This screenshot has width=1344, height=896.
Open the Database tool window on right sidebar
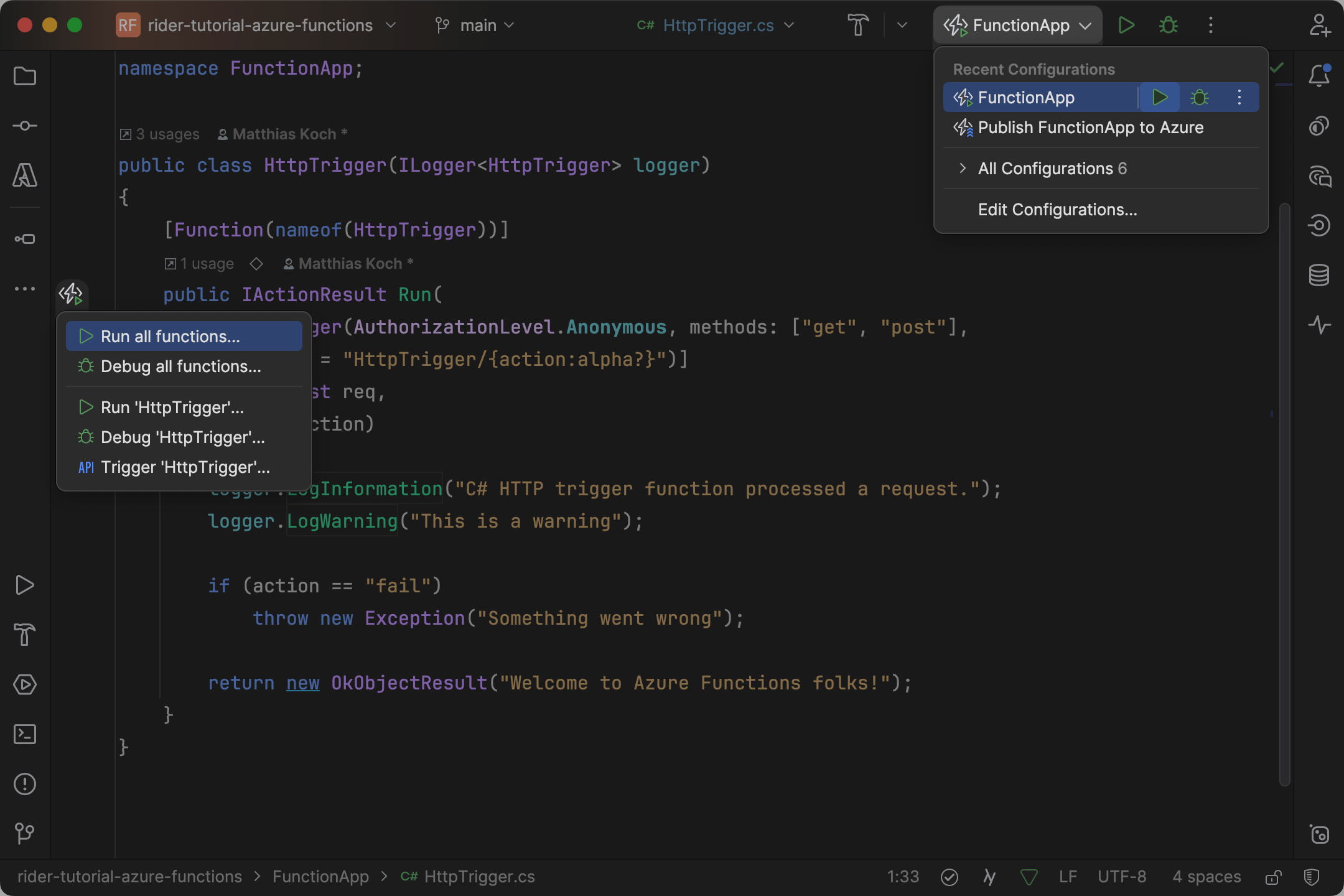pyautogui.click(x=1320, y=274)
